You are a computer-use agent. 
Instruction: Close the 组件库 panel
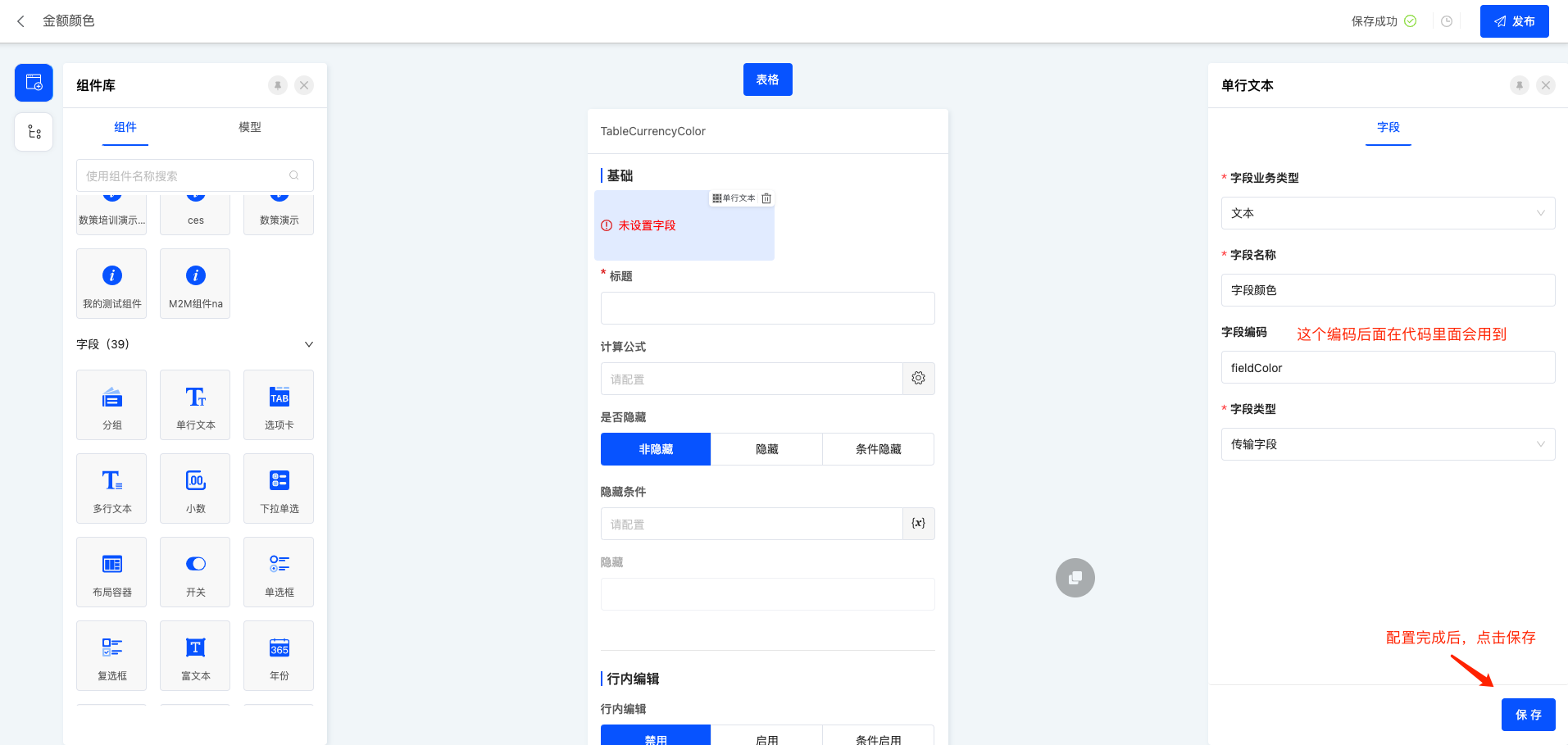pyautogui.click(x=304, y=85)
